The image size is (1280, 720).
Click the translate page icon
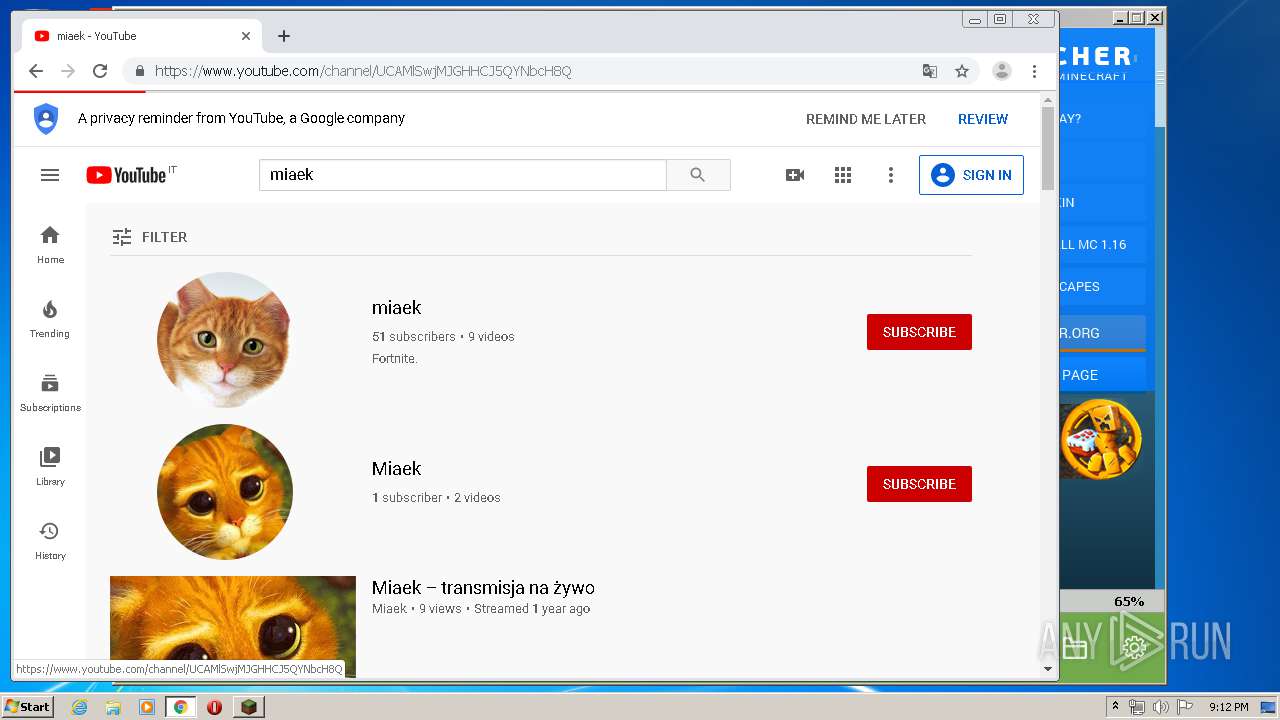click(930, 71)
